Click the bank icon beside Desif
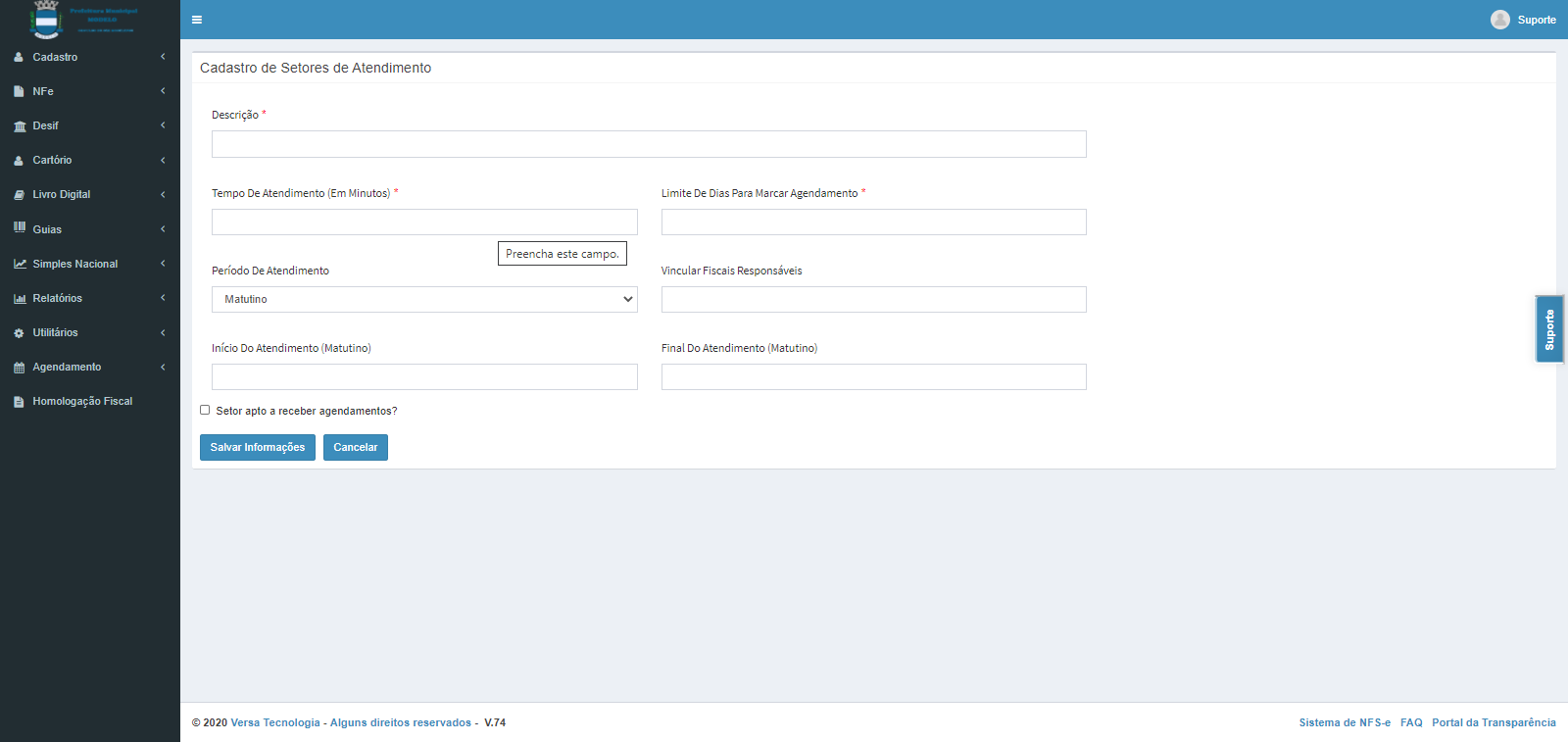Screen dimensions: 1568x742 click(20, 126)
